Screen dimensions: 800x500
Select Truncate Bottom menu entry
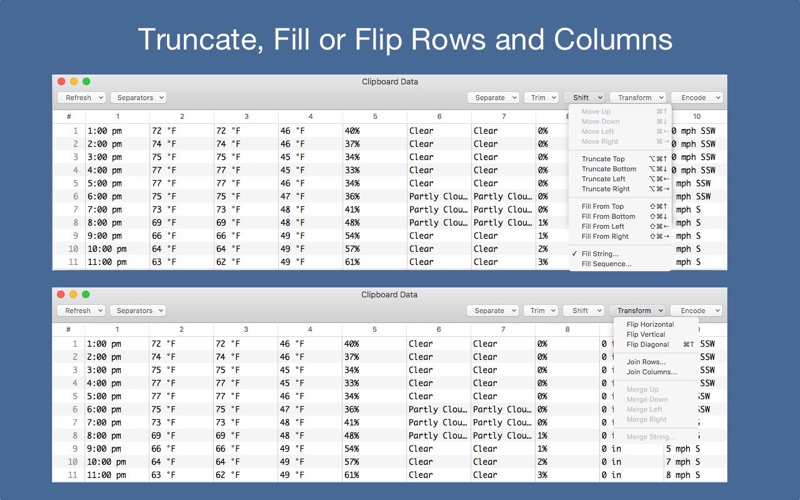(608, 169)
